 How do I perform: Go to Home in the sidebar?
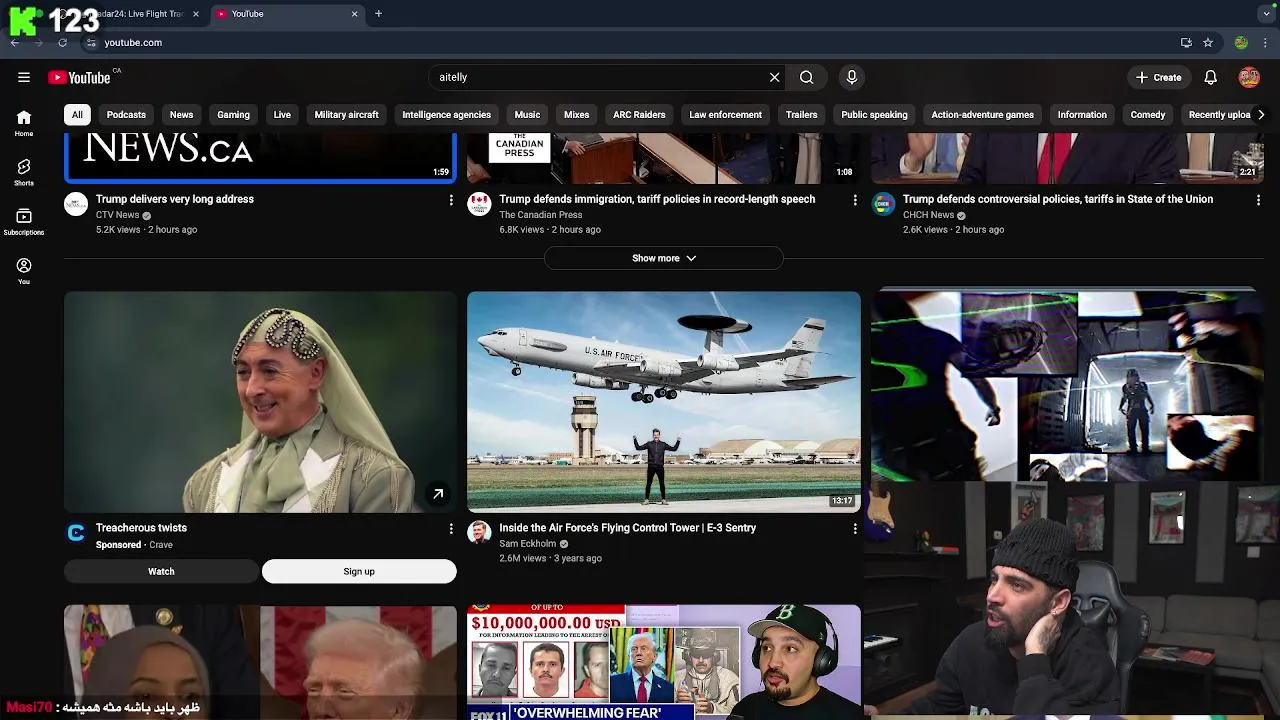pyautogui.click(x=24, y=123)
